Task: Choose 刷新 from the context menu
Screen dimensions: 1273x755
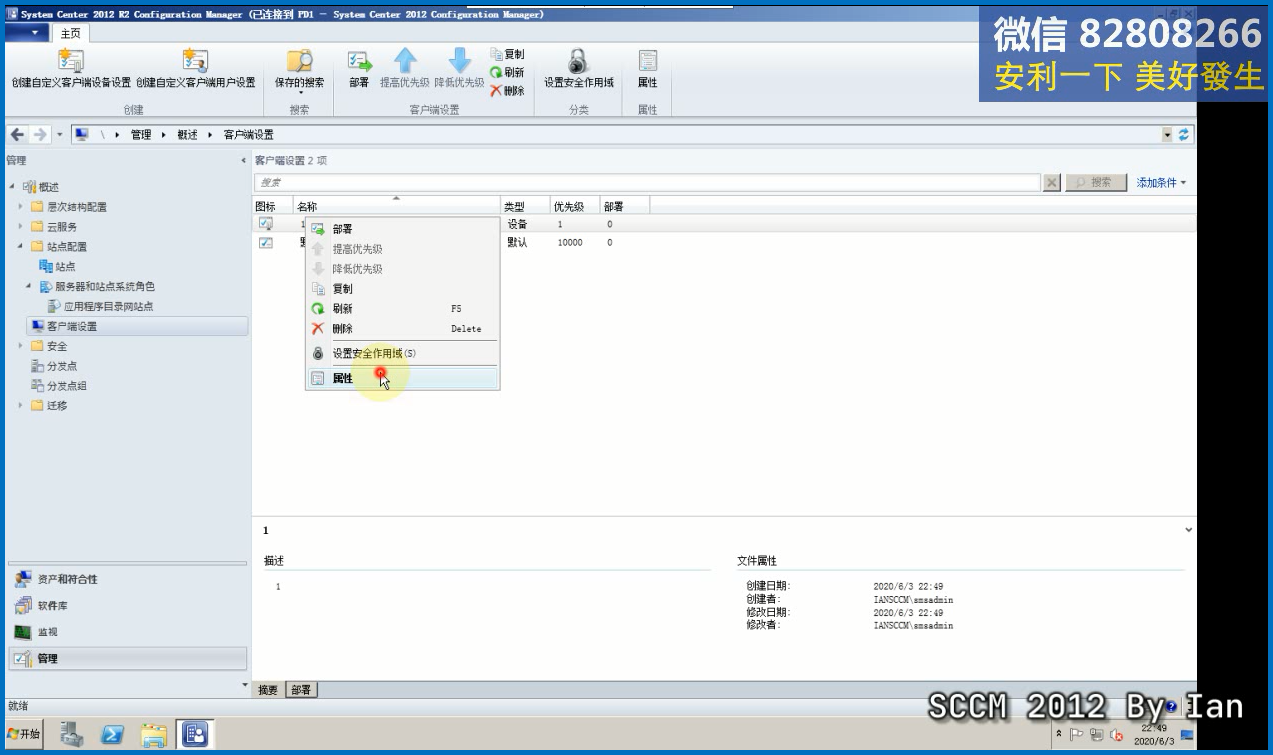Action: click(401, 309)
